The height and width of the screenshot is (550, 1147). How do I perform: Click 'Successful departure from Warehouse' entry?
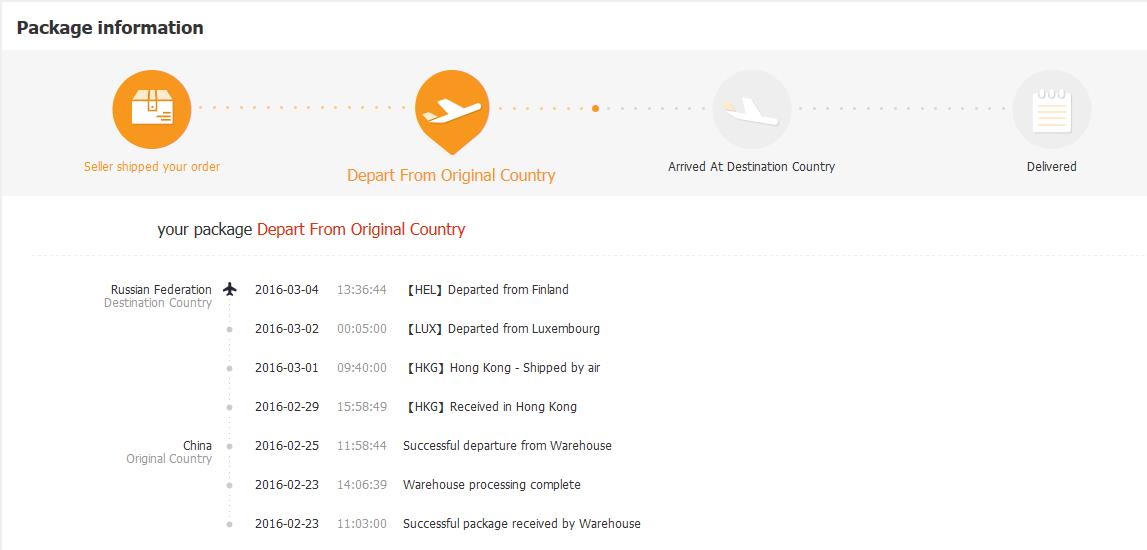pos(507,446)
